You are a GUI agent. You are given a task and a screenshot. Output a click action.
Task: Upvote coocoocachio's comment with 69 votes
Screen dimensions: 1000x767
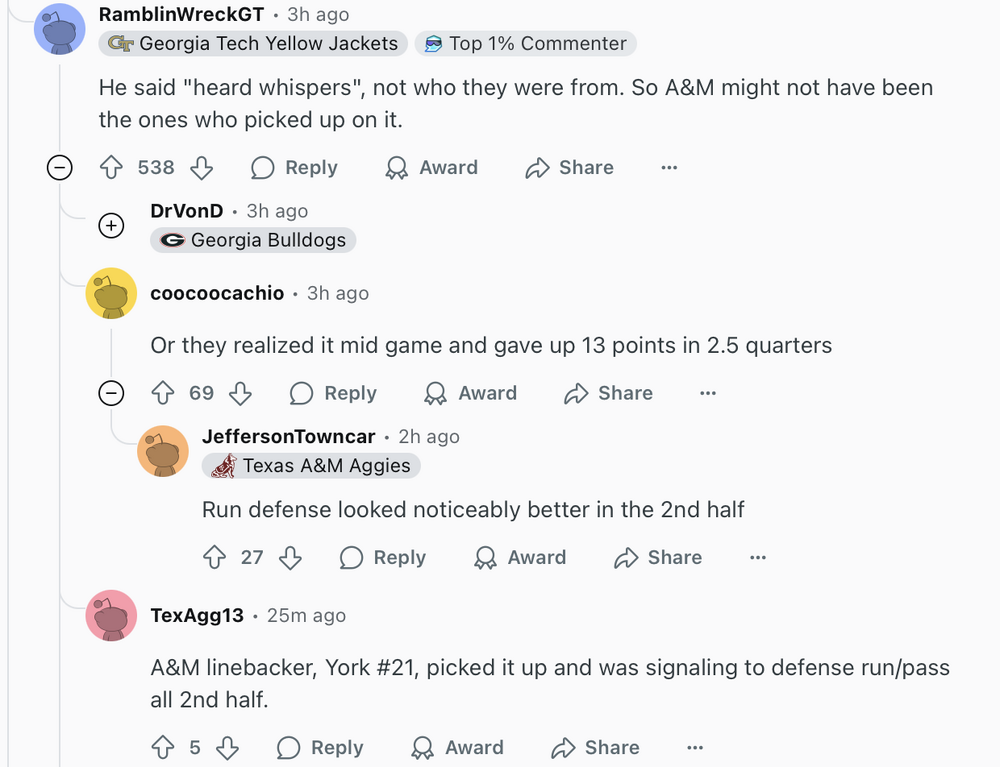point(163,394)
